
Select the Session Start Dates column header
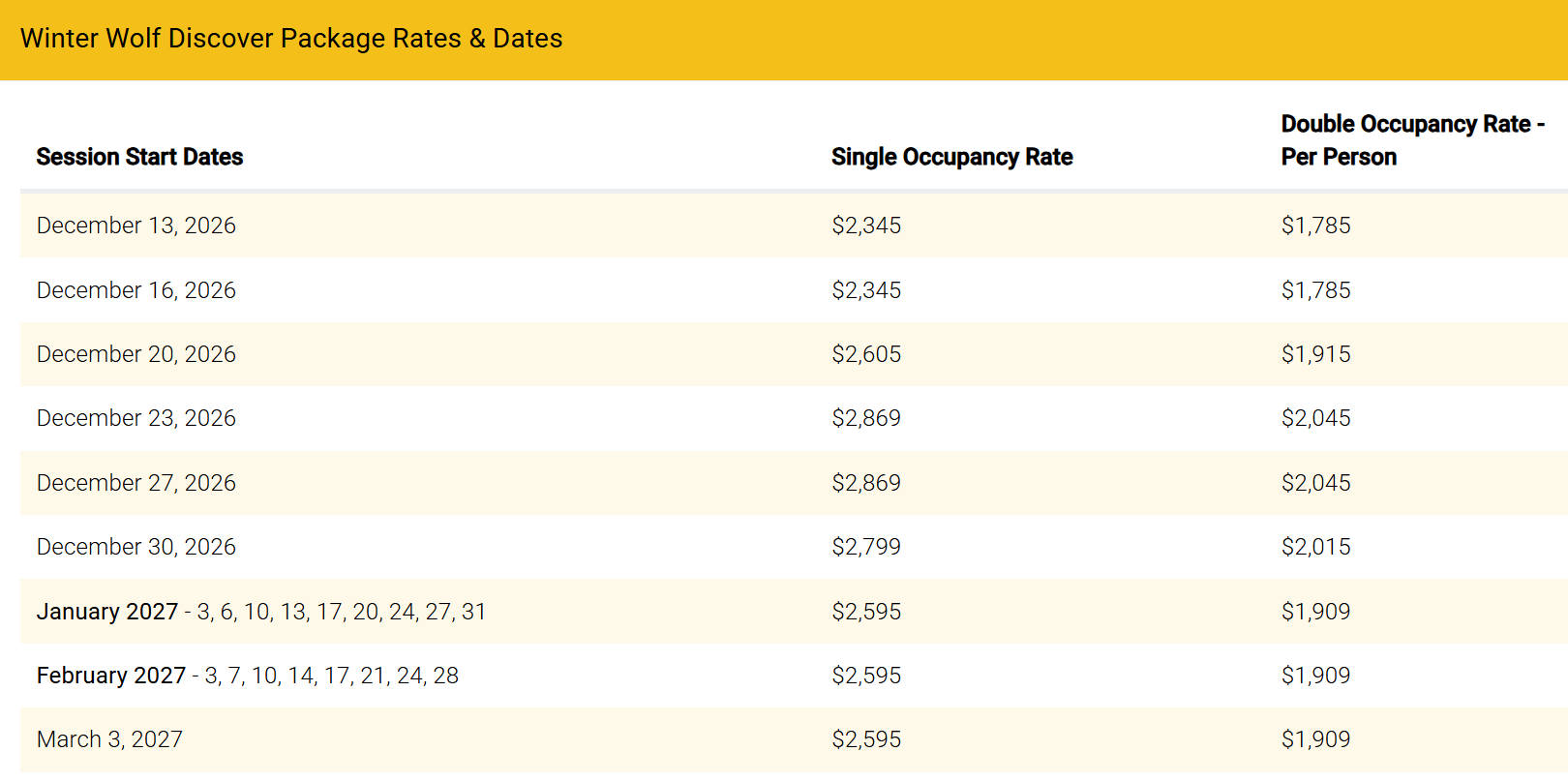click(x=139, y=157)
